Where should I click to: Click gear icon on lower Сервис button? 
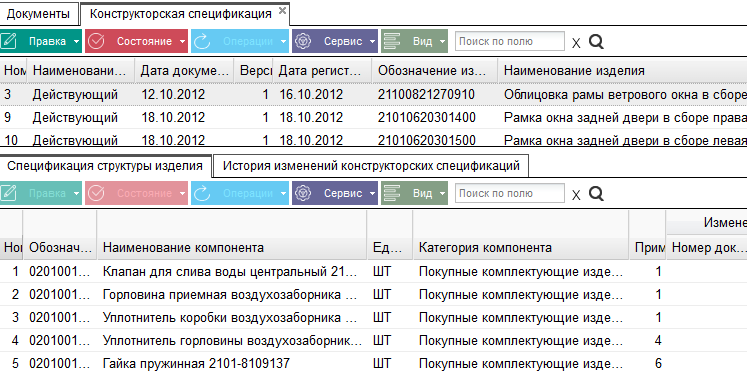click(x=303, y=193)
